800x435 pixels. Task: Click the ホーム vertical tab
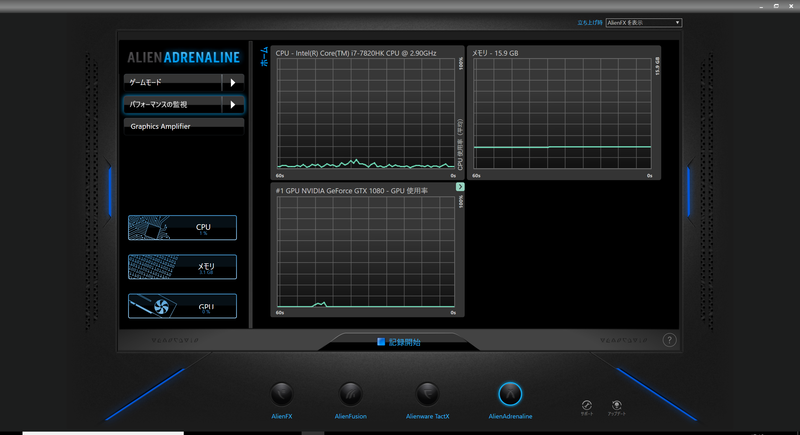264,56
